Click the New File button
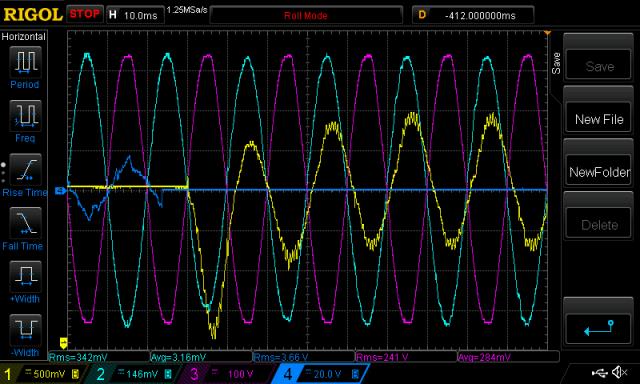The height and width of the screenshot is (384, 640). click(x=599, y=119)
